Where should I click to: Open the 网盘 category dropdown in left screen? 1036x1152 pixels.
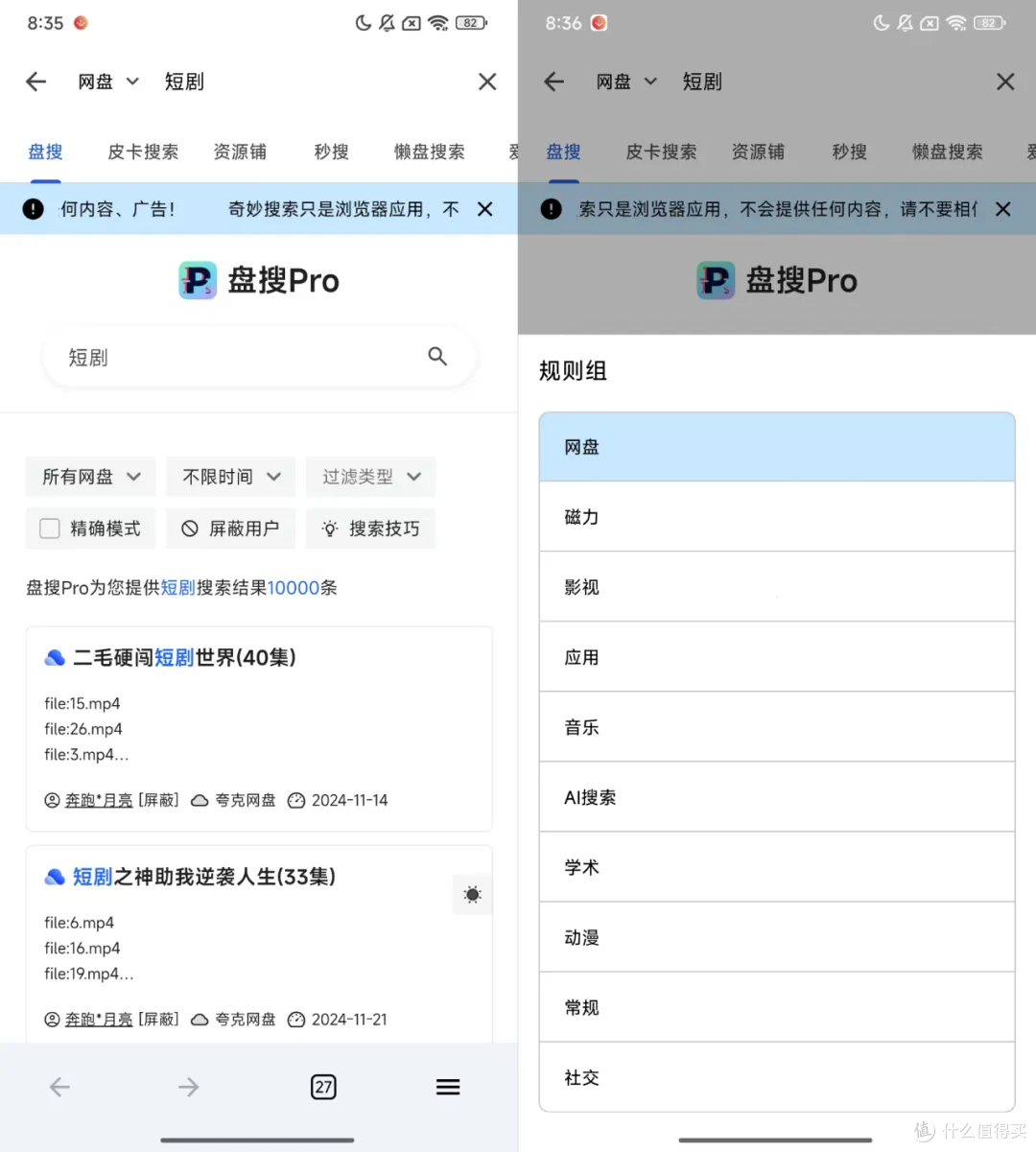[108, 82]
